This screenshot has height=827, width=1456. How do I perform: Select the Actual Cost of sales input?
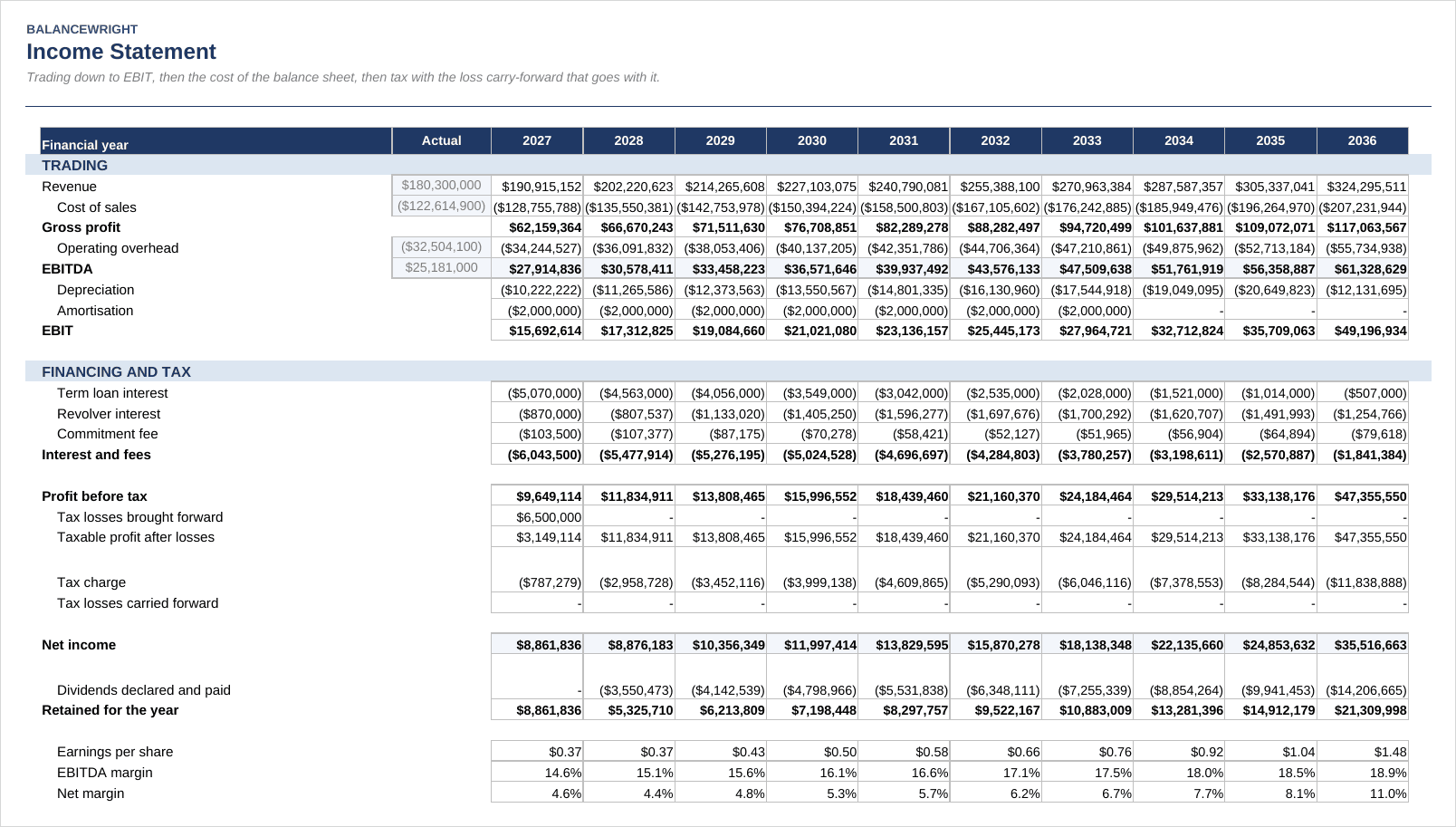click(441, 207)
